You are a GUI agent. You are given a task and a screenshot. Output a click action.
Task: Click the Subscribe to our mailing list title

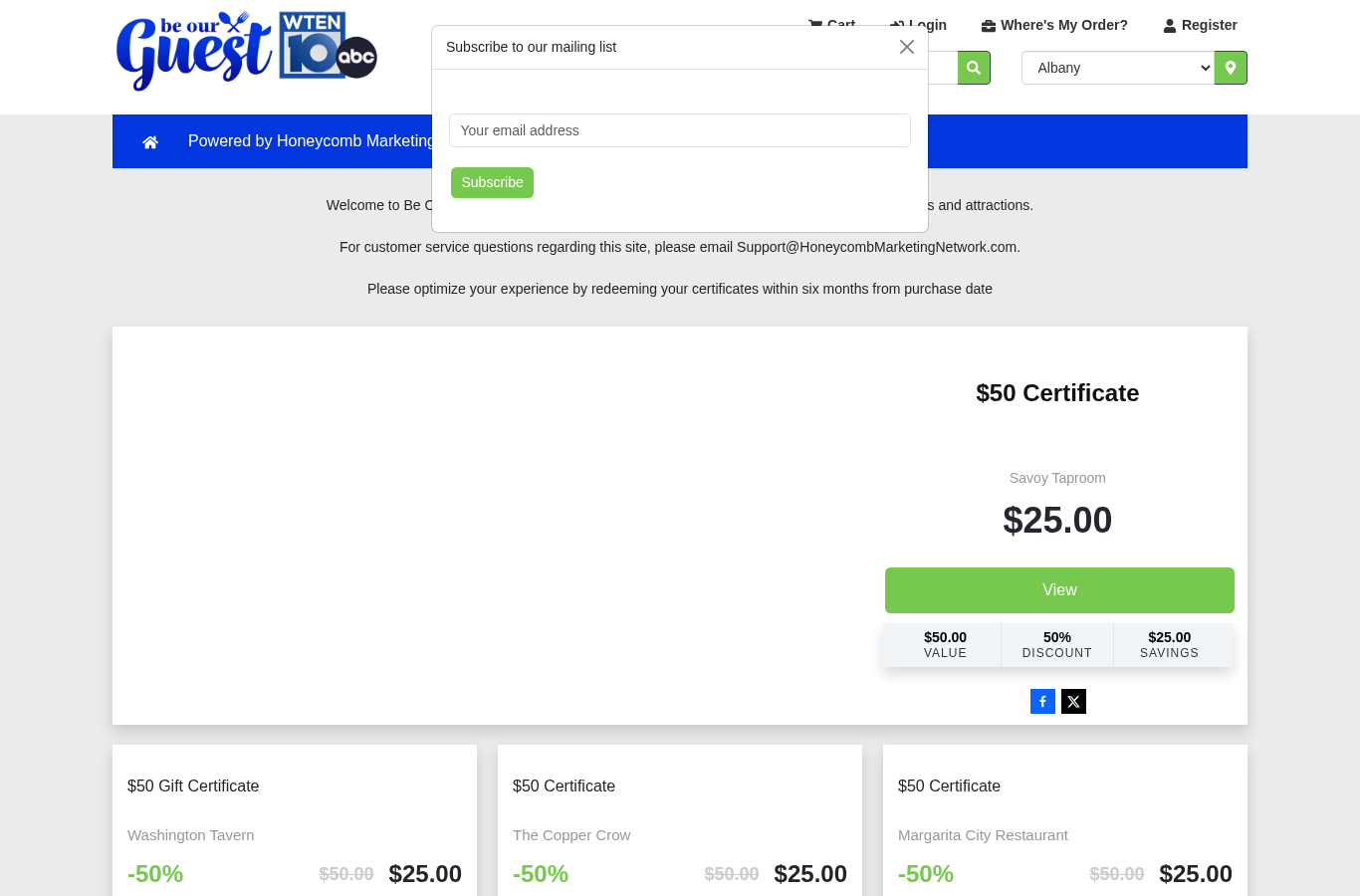pos(531,47)
